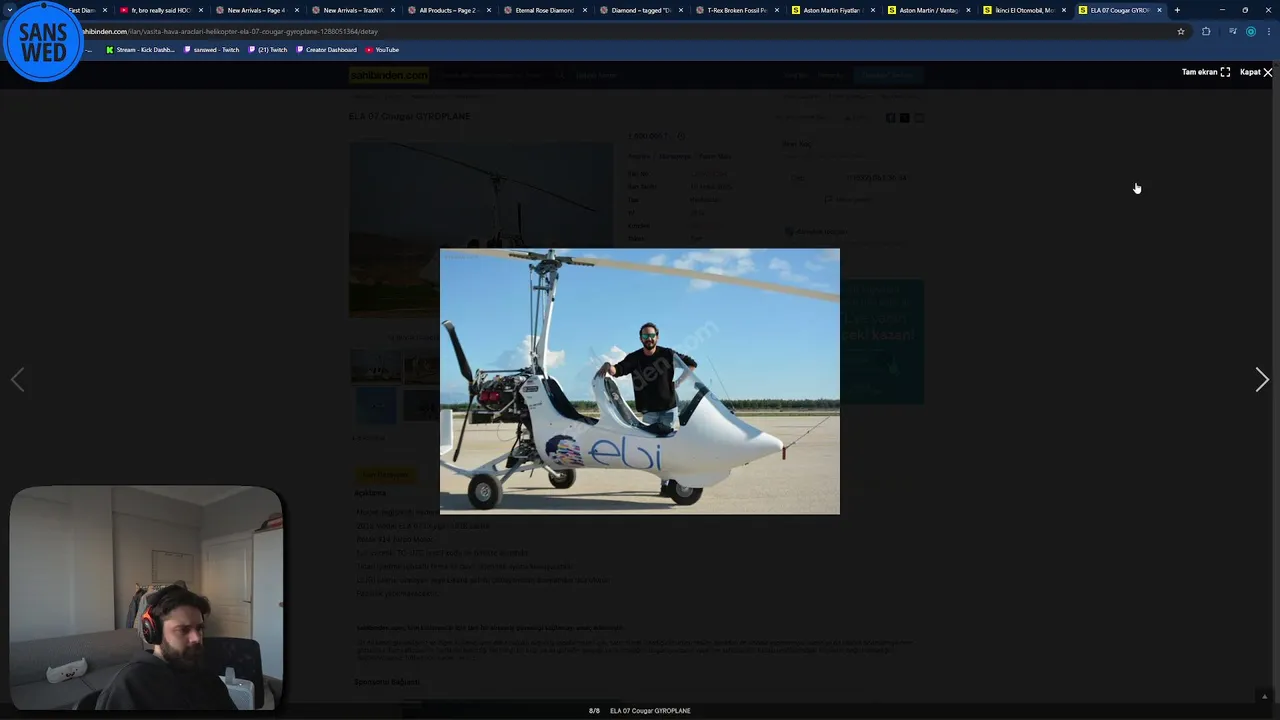Close the 'ELA 07 Cougar GYRO' tab
Image resolution: width=1280 pixels, height=720 pixels.
[x=1159, y=10]
